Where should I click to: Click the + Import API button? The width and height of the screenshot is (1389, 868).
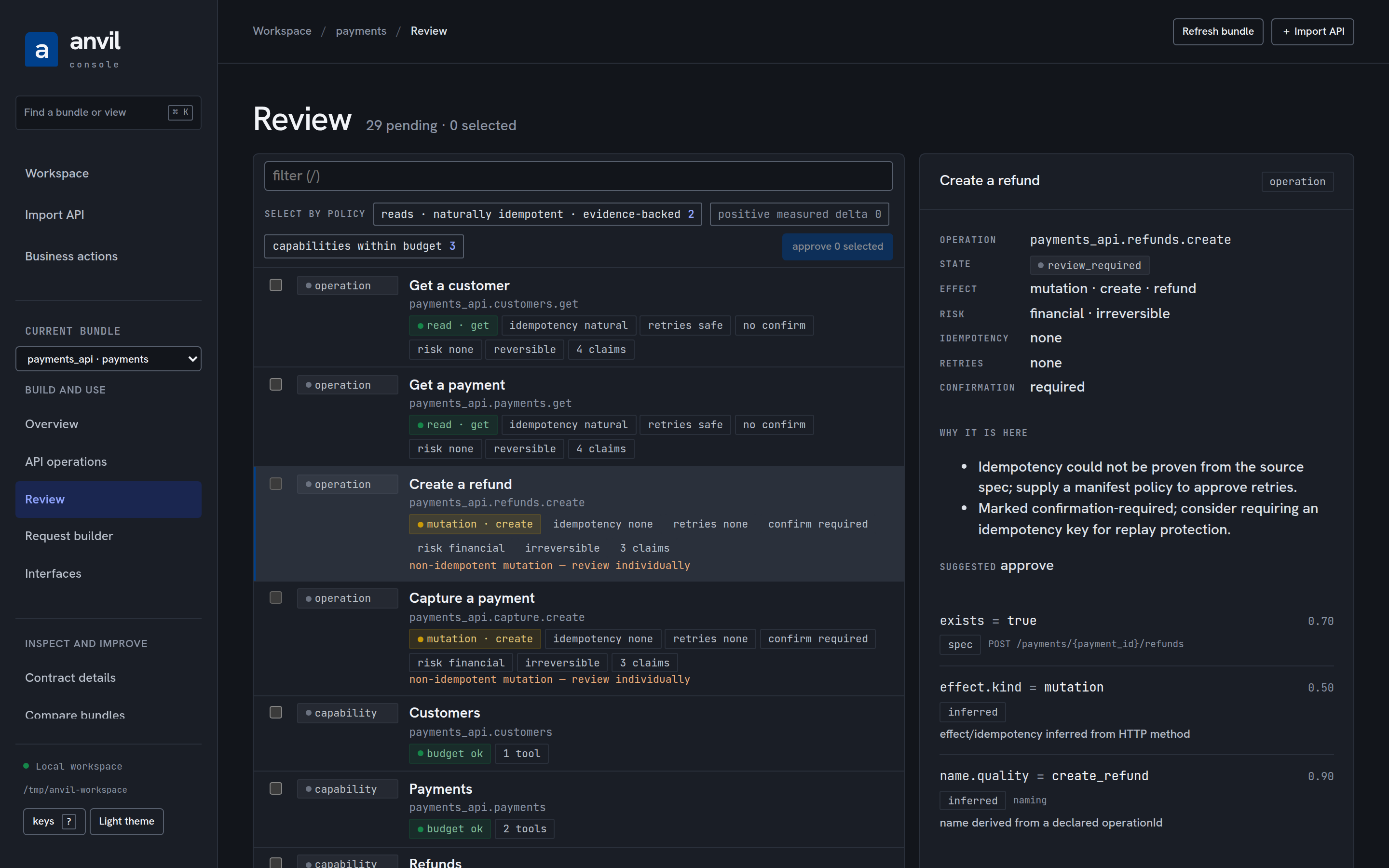(1313, 31)
